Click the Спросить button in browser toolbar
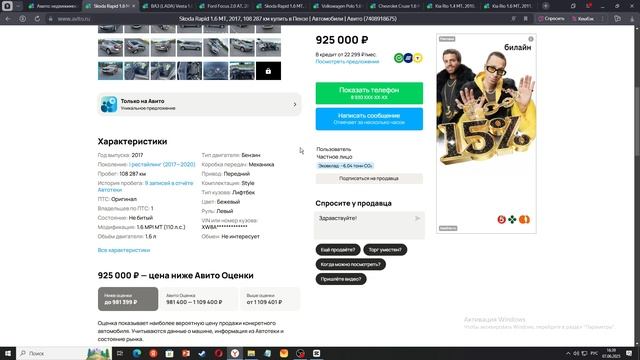 pyautogui.click(x=551, y=19)
